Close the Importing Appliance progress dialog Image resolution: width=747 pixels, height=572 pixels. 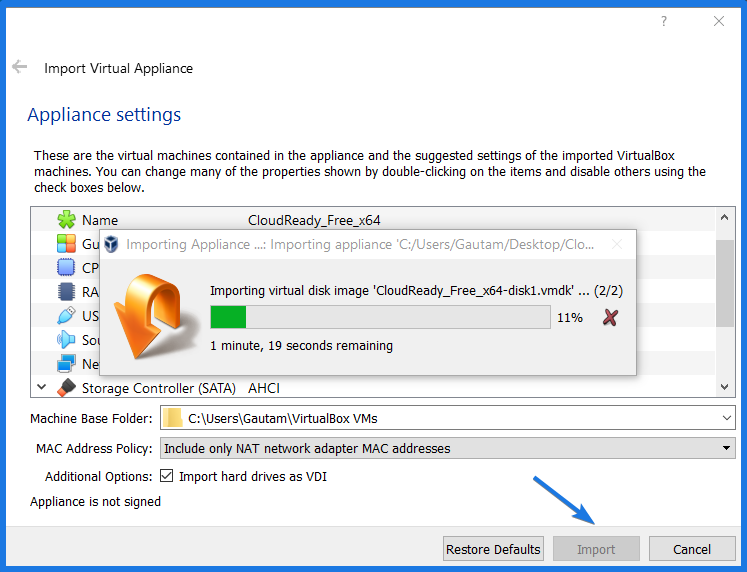point(617,244)
